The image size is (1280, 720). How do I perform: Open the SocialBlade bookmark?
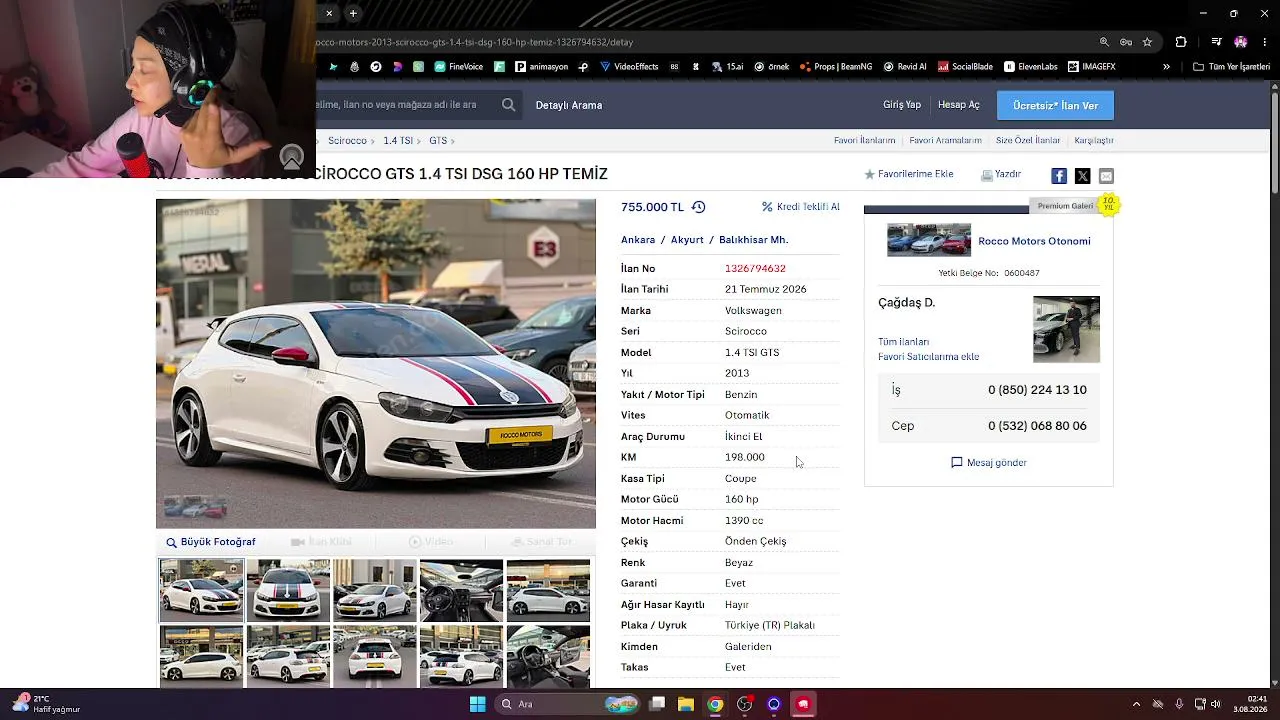point(965,67)
